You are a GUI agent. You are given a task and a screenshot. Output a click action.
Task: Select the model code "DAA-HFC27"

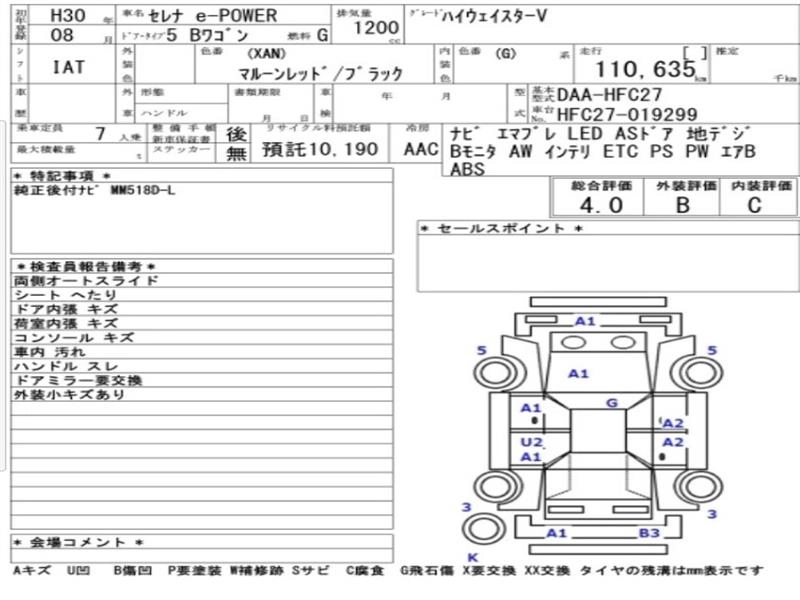pyautogui.click(x=609, y=94)
